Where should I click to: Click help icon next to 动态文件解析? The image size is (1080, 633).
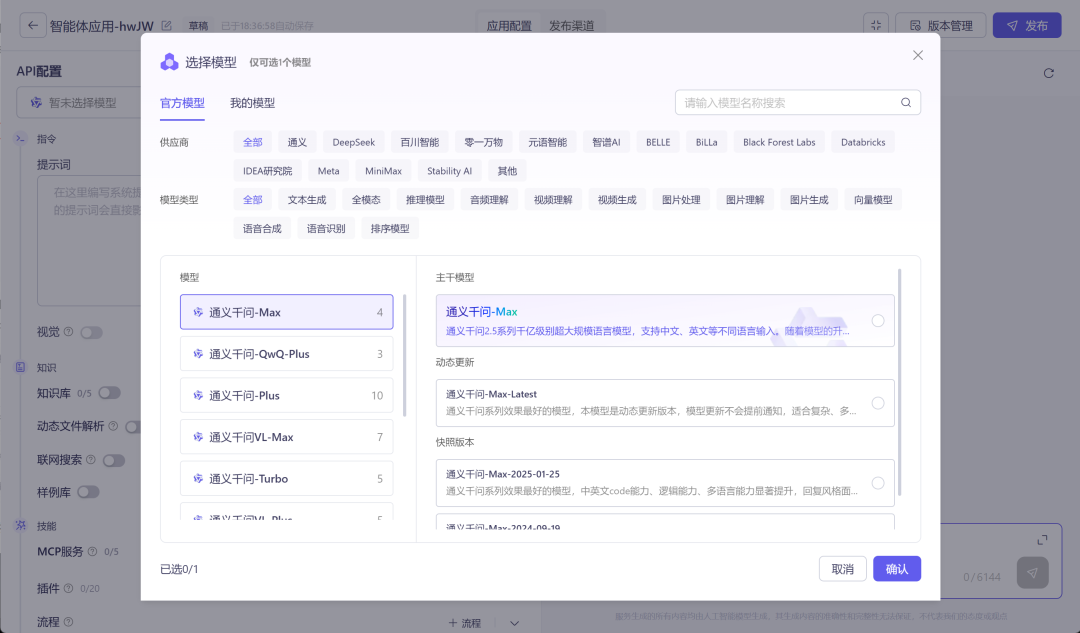pos(113,426)
